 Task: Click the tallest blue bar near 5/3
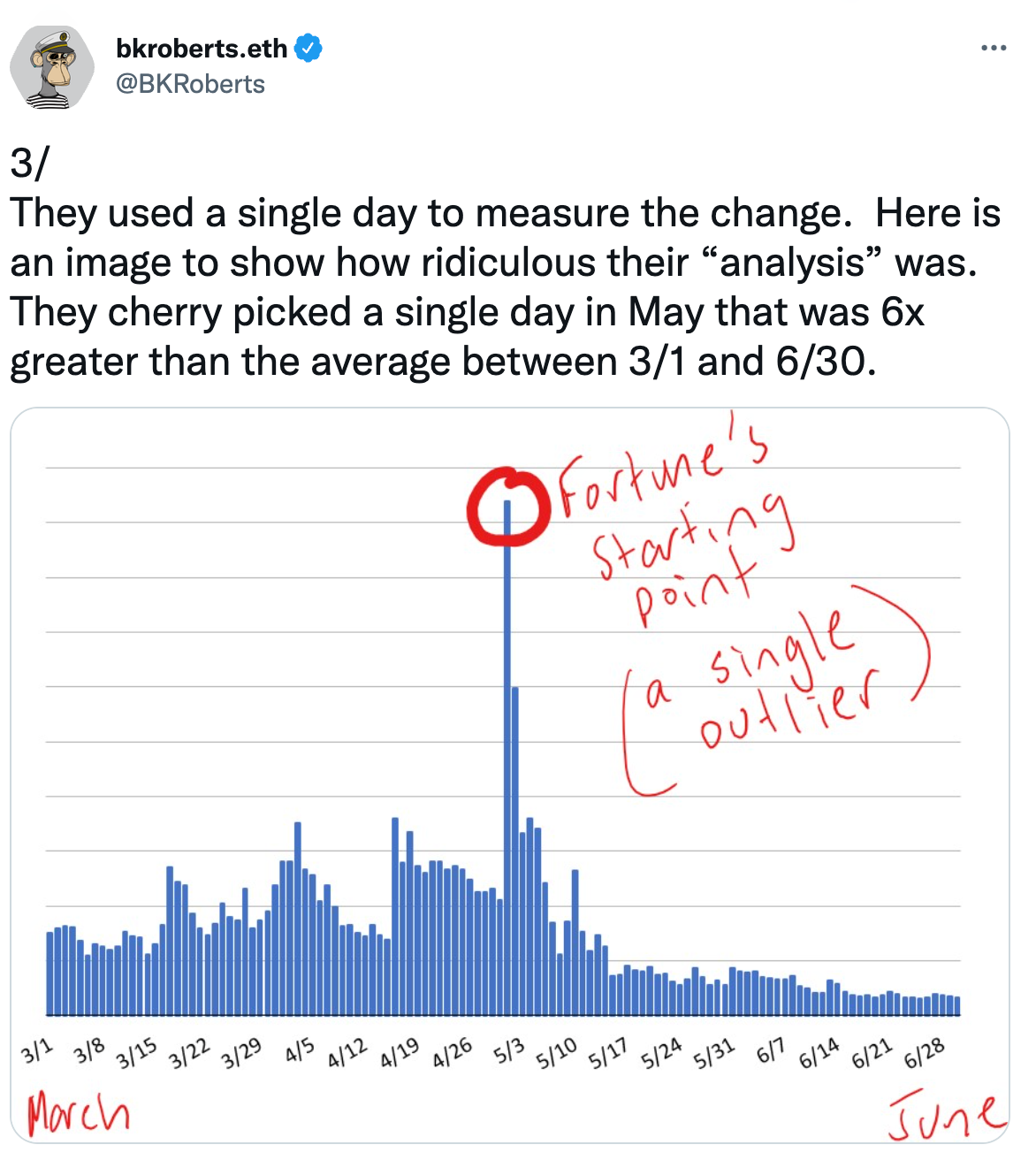[x=507, y=758]
